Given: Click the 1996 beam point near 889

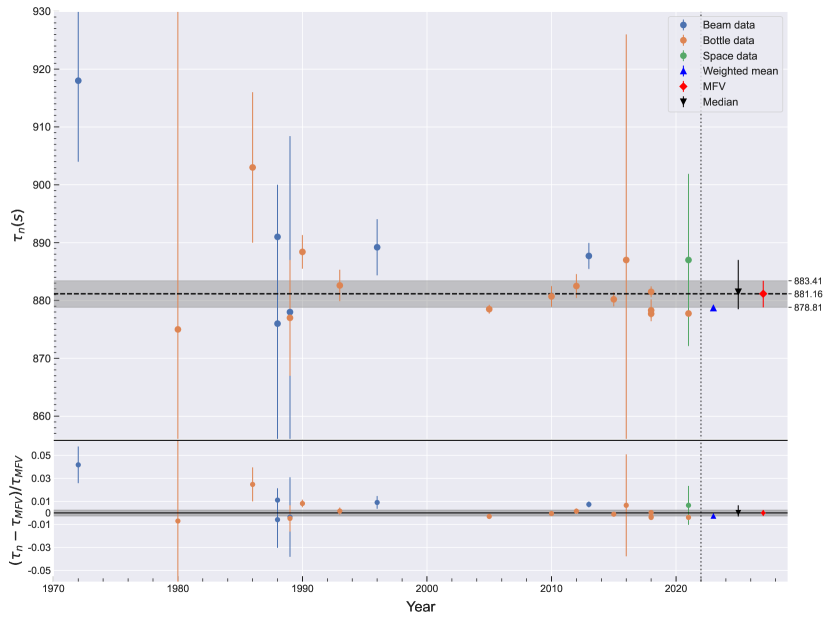Looking at the screenshot, I should (x=377, y=247).
